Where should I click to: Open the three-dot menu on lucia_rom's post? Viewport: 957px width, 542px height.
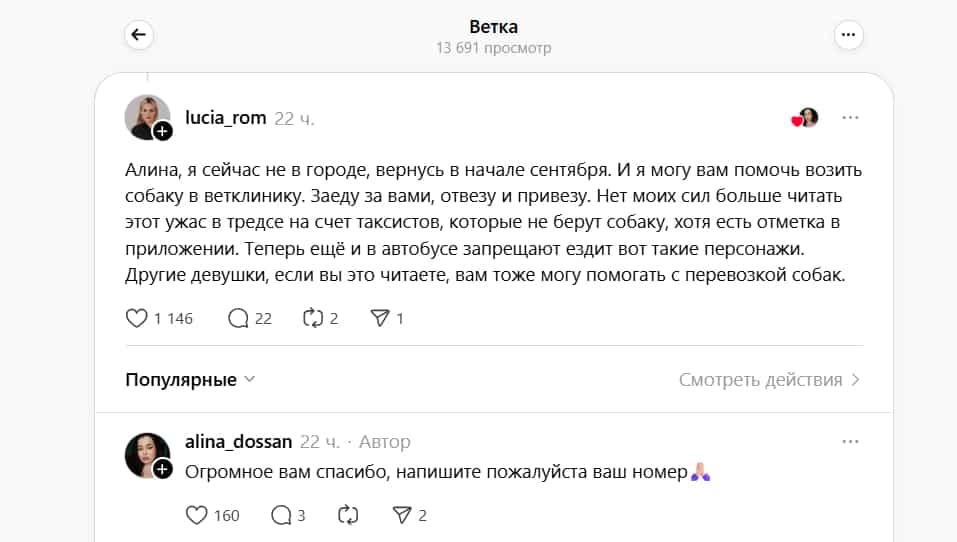(x=850, y=118)
